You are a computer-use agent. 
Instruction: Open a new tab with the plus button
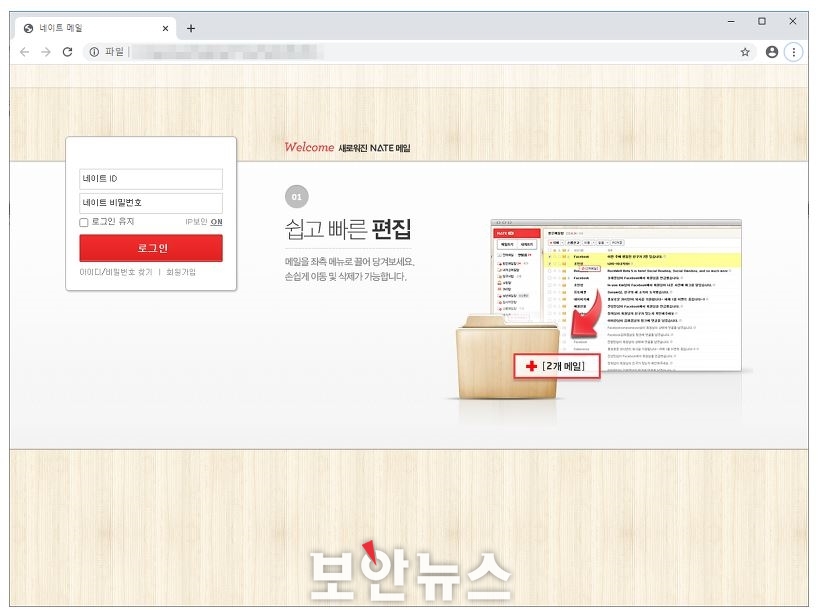191,28
